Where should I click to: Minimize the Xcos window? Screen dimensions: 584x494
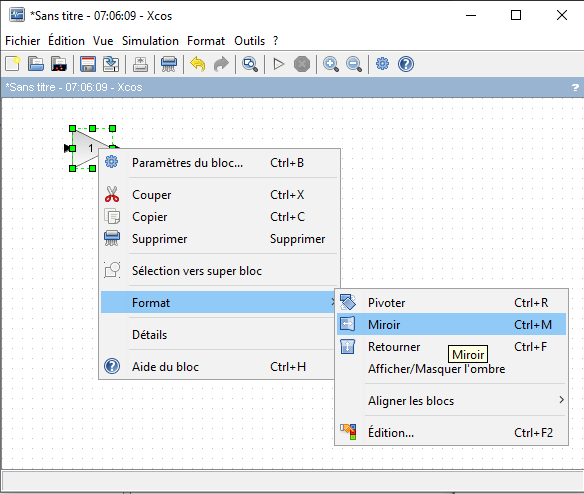[x=471, y=15]
